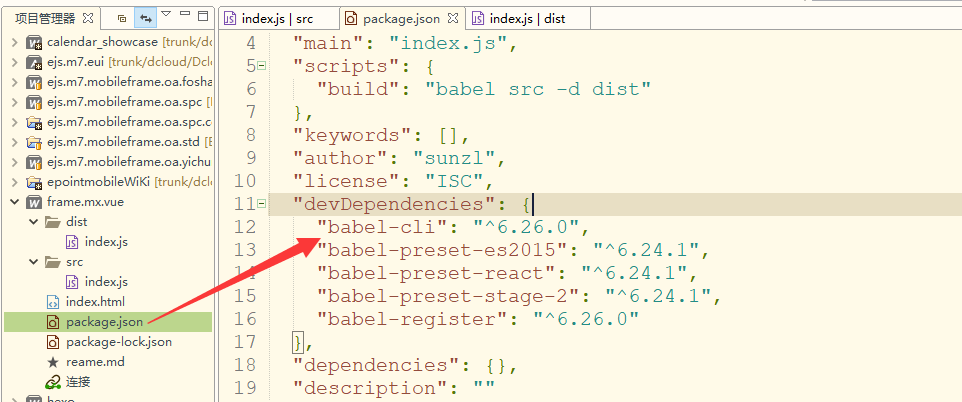Select the 连接 tree item

tap(78, 382)
